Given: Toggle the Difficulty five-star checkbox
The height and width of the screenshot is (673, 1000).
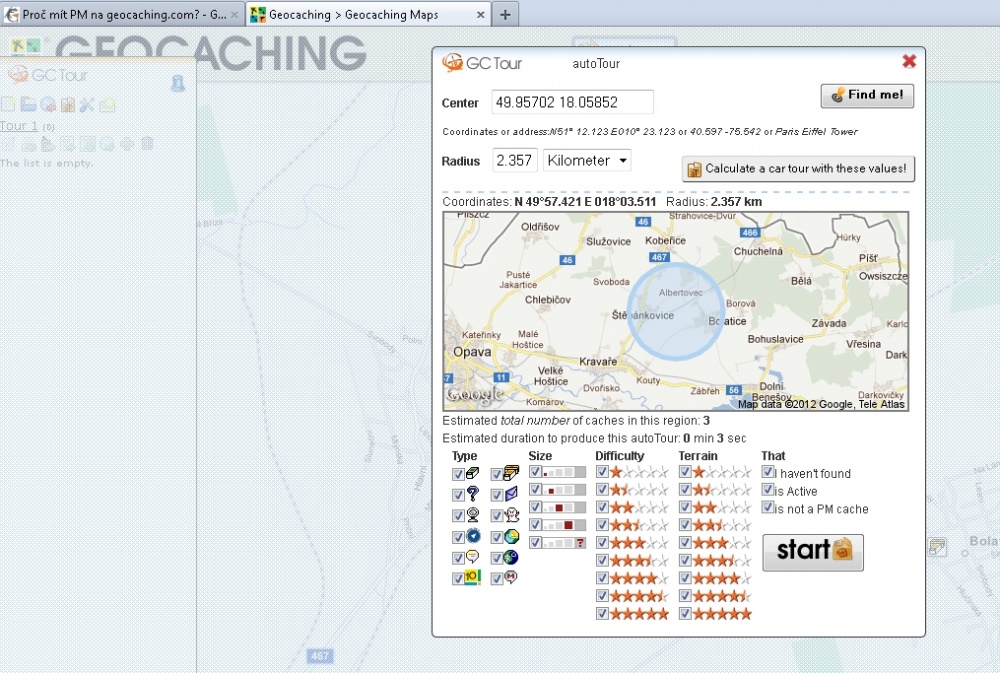Looking at the screenshot, I should tap(602, 613).
